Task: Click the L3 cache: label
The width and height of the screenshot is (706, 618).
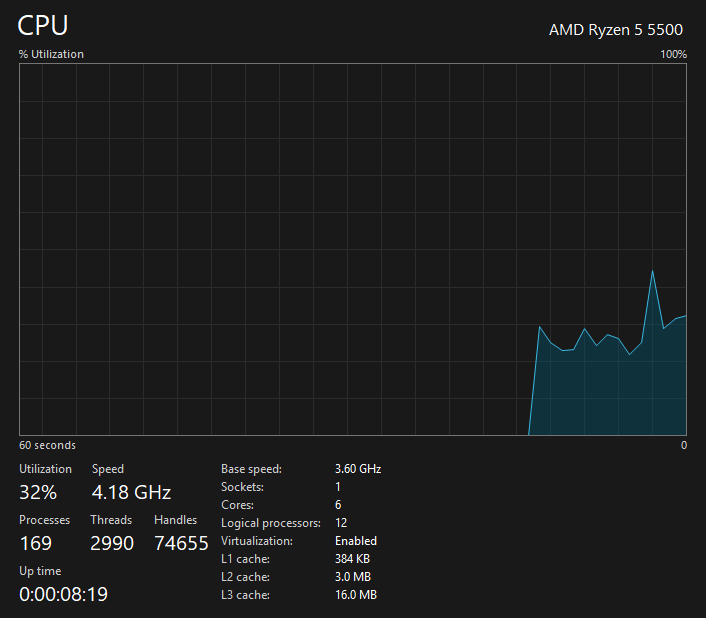Action: 245,595
